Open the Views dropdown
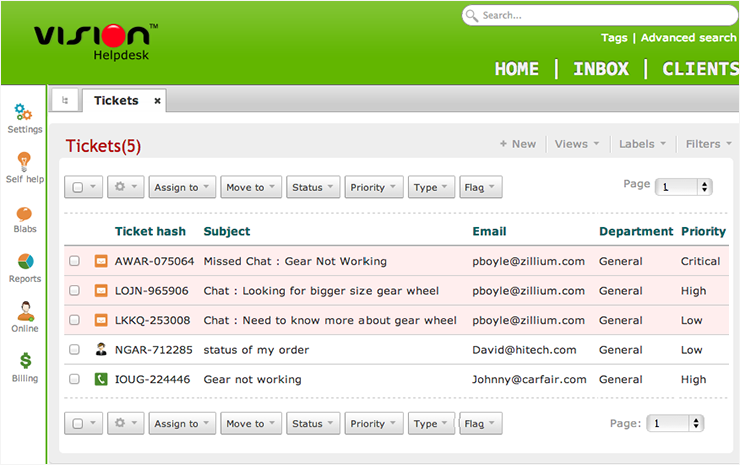Image resolution: width=740 pixels, height=465 pixels. click(x=577, y=144)
